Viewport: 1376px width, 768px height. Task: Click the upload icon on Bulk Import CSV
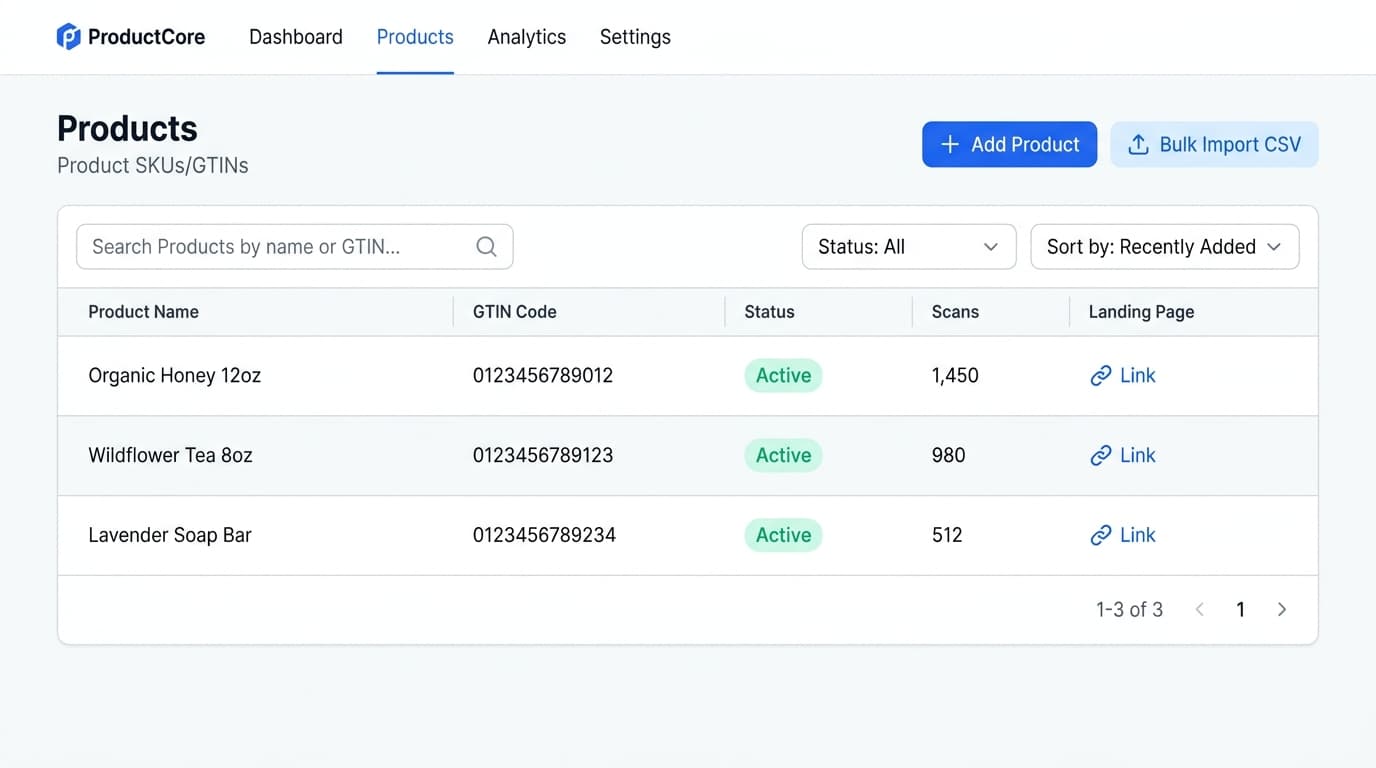(1138, 145)
